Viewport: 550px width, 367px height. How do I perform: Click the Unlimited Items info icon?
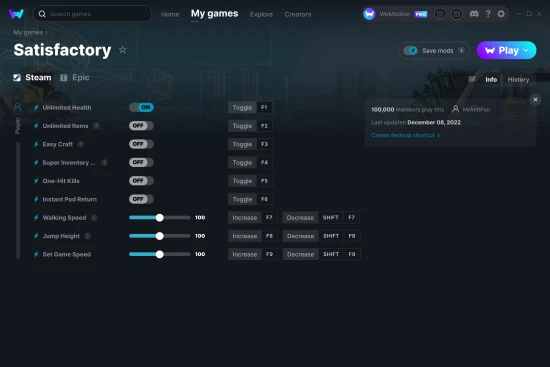96,126
